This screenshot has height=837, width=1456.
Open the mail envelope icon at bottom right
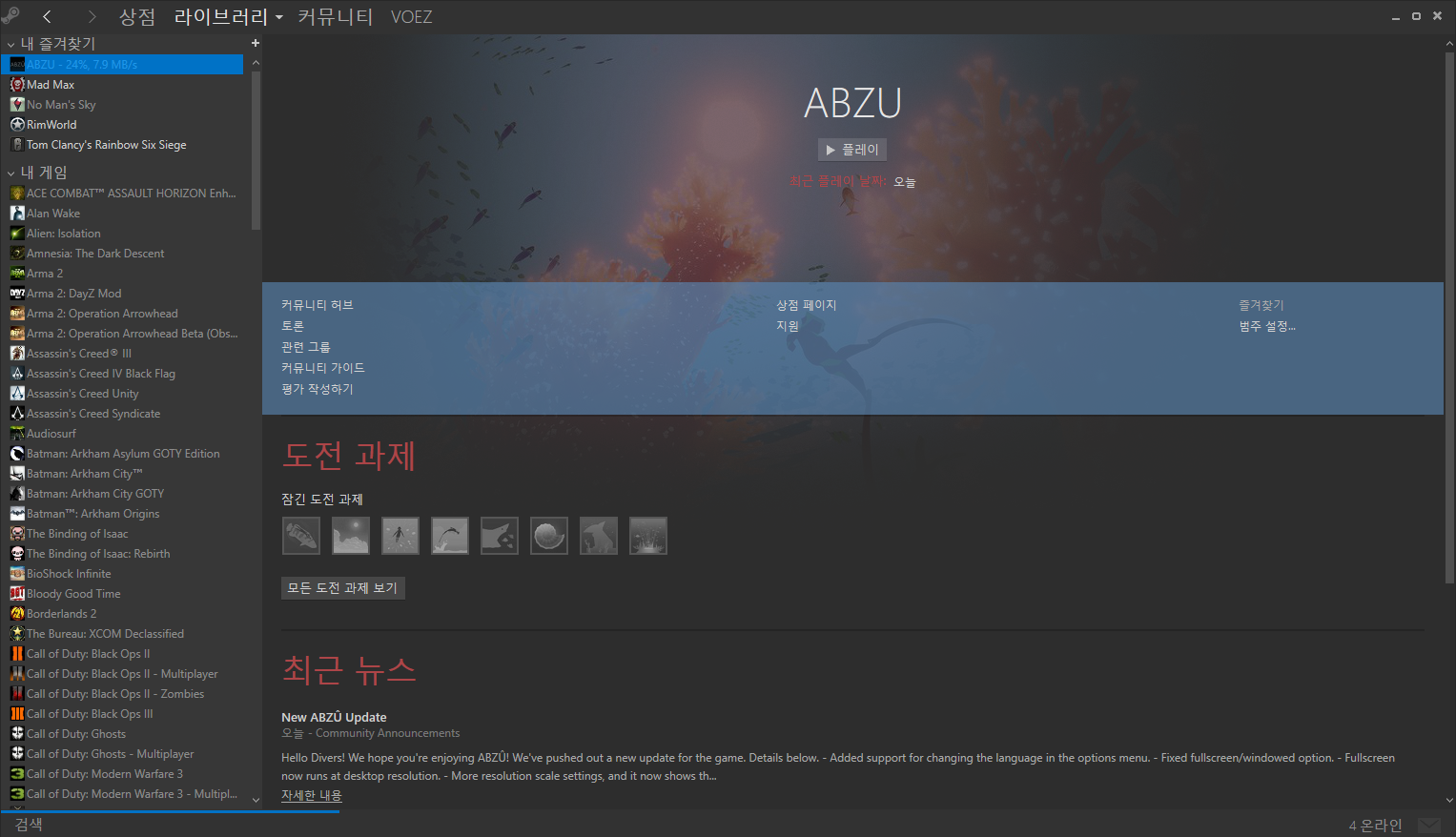1429,825
